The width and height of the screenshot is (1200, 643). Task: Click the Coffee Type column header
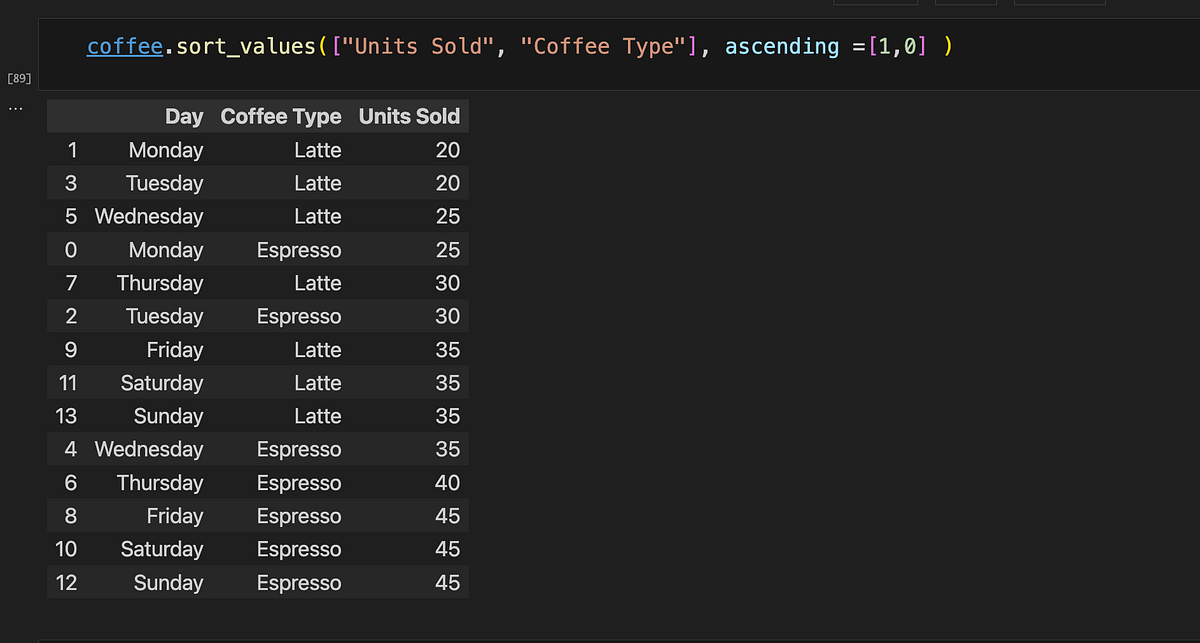[281, 116]
